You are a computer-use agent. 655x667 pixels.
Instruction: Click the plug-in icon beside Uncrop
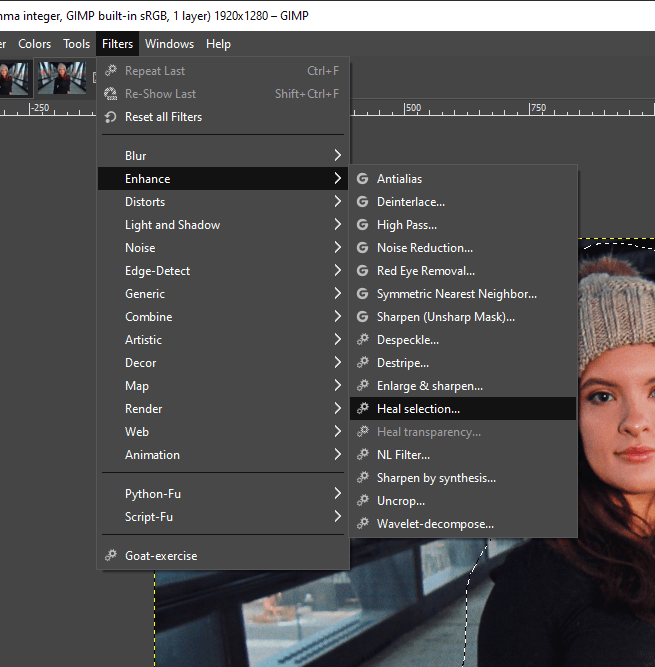[362, 500]
